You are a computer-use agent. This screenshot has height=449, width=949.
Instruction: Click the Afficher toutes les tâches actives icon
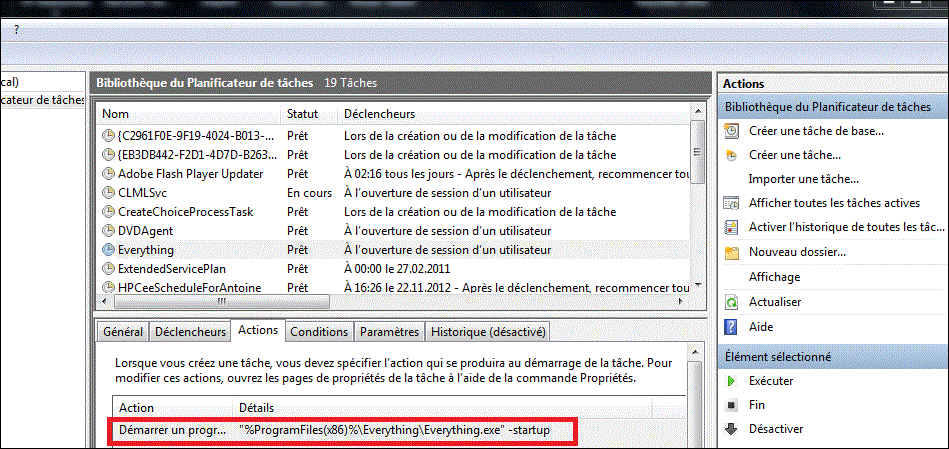coord(732,203)
